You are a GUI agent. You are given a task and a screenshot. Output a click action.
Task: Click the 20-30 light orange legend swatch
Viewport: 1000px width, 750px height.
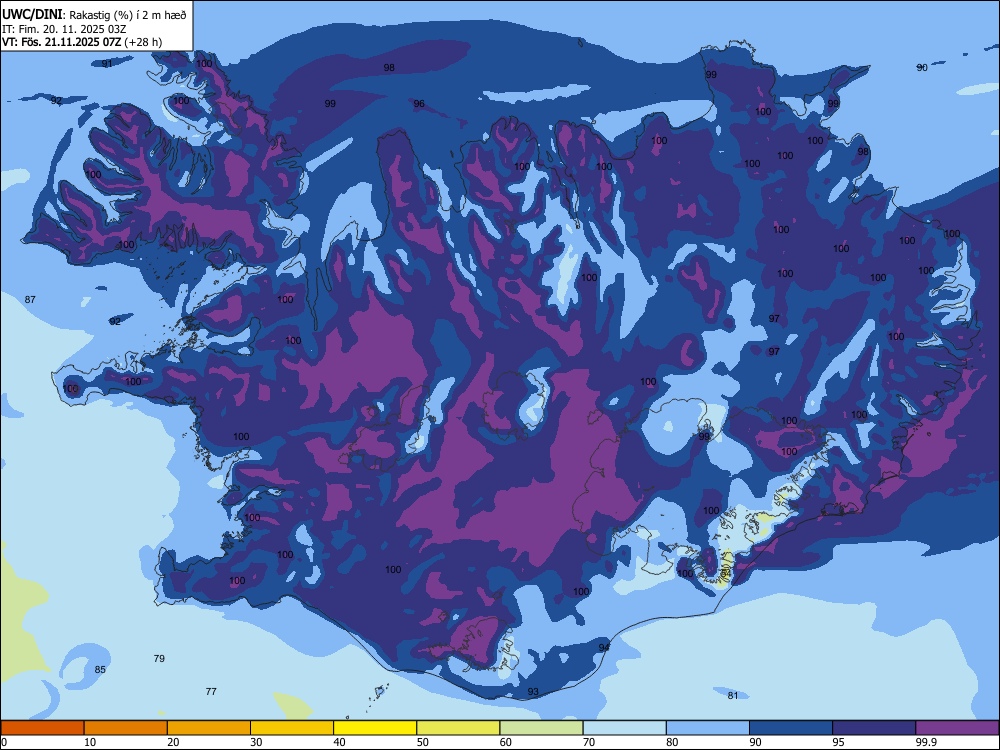(x=209, y=728)
